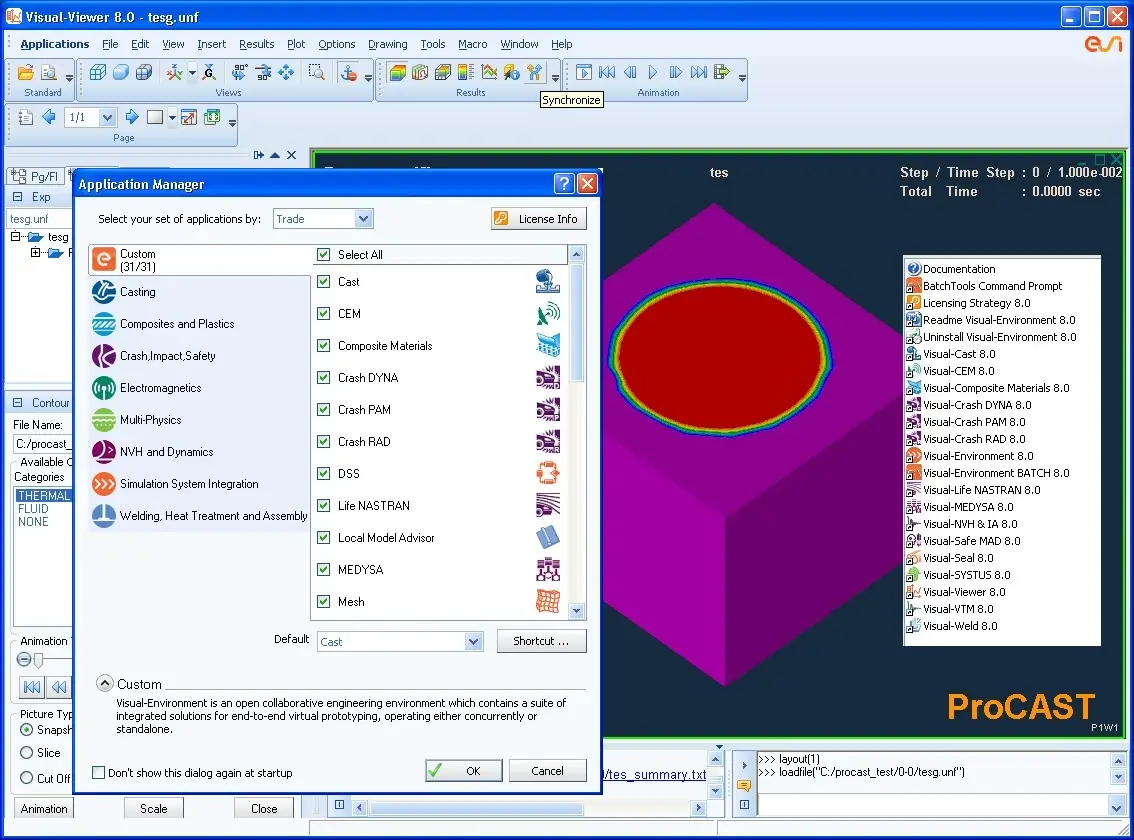This screenshot has width=1134, height=840.
Task: Click the Casting category icon
Action: (x=103, y=292)
